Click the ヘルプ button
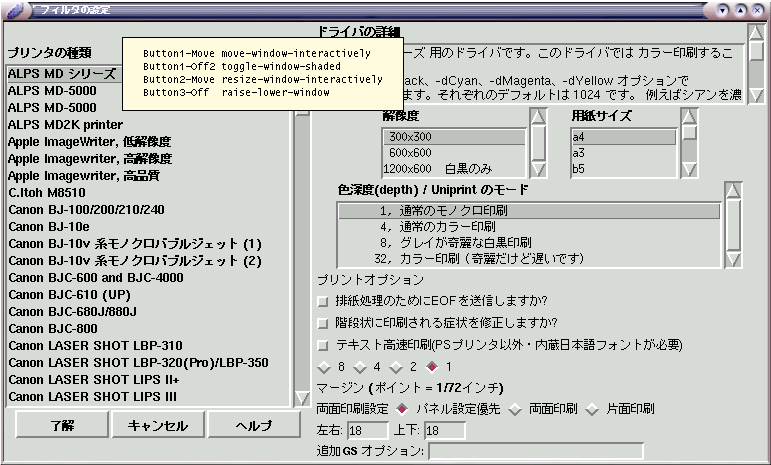 point(254,425)
